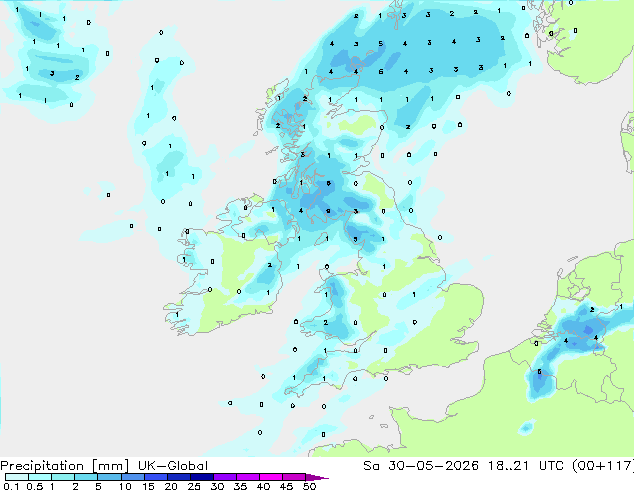Click the '0.5' legend scale label
Image resolution: width=634 pixels, height=490 pixels.
(35, 486)
